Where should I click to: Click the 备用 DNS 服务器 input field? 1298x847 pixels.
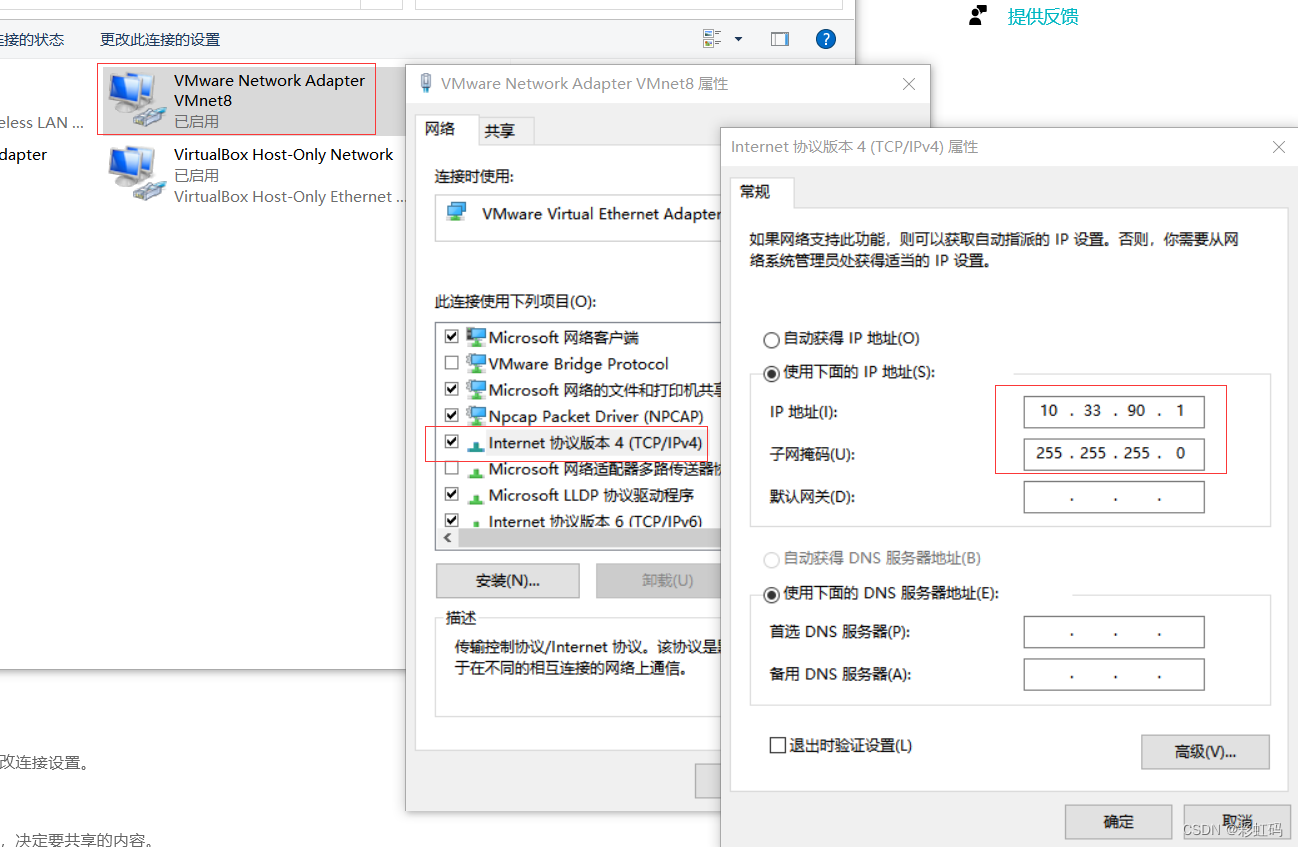[1114, 674]
